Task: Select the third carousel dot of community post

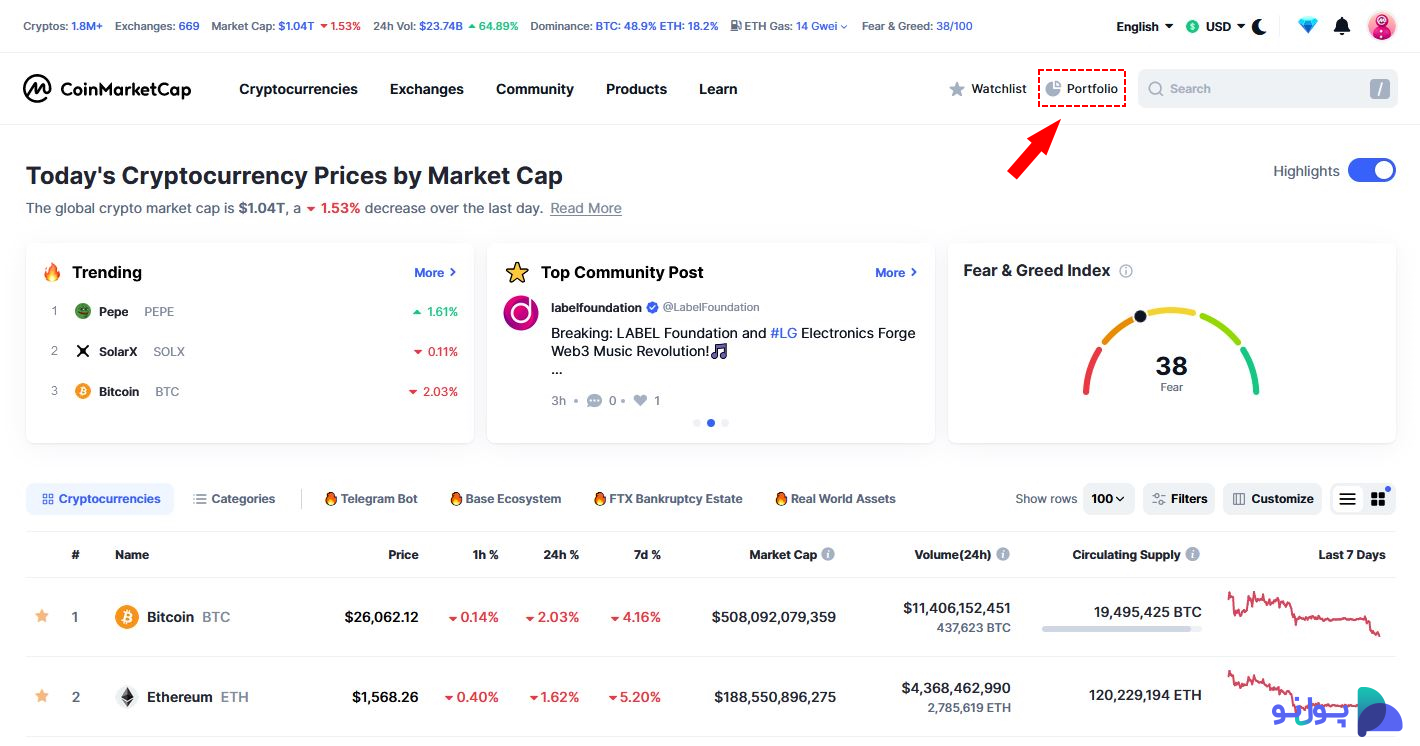Action: pyautogui.click(x=725, y=423)
